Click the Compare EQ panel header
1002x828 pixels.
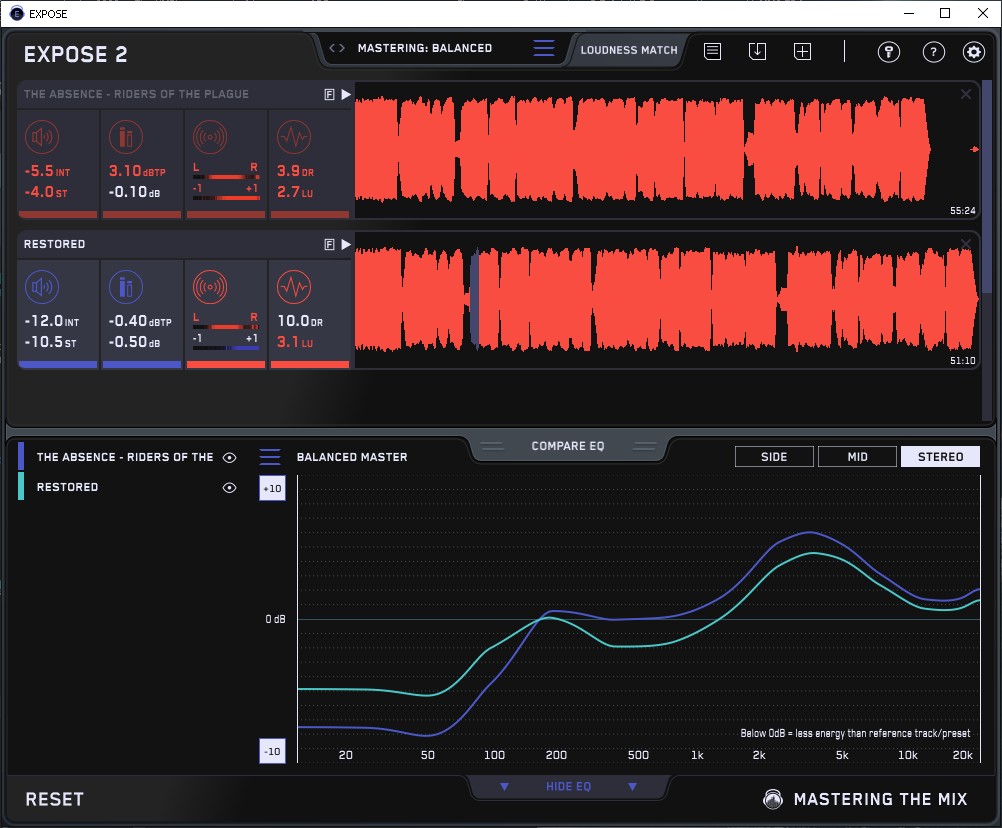click(567, 446)
